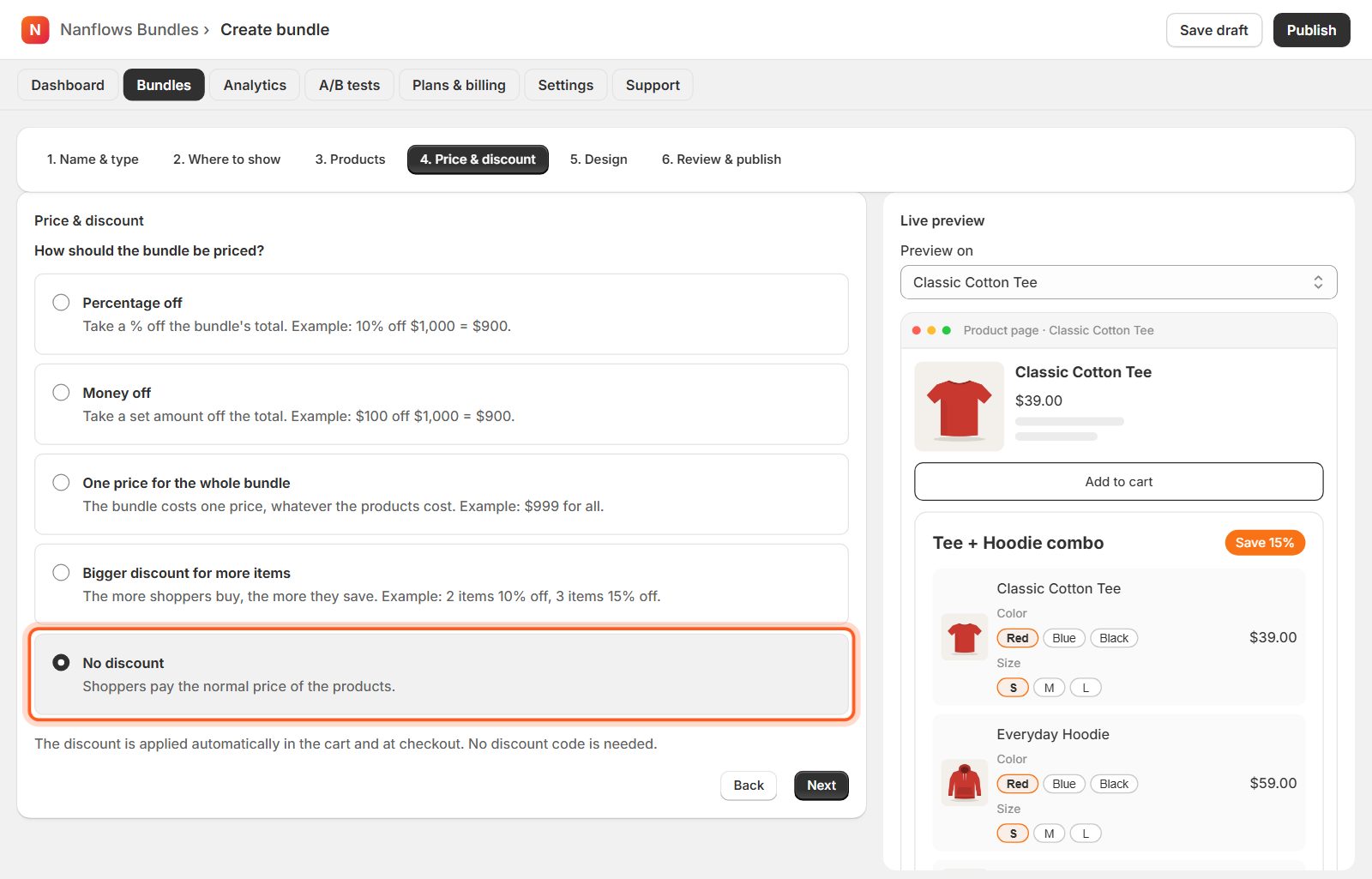Click the Nanflows orange N logo
Viewport: 1372px width, 879px height.
coord(35,30)
